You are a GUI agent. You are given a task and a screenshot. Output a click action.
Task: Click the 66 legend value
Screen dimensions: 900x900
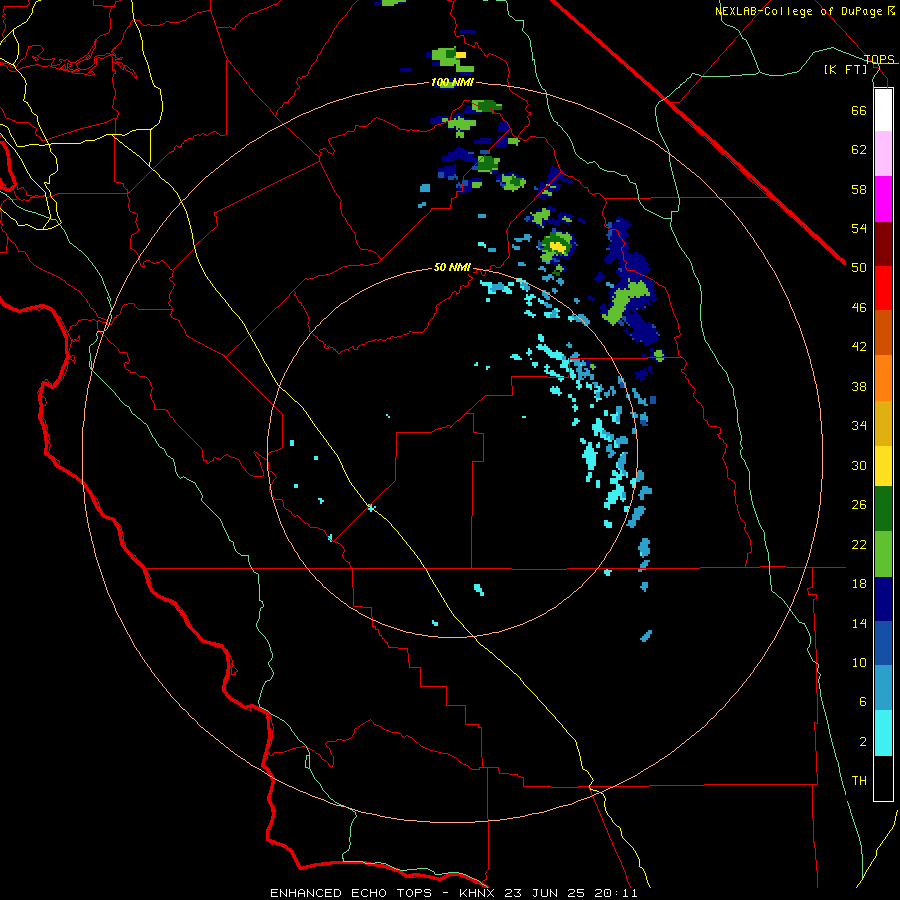[859, 110]
